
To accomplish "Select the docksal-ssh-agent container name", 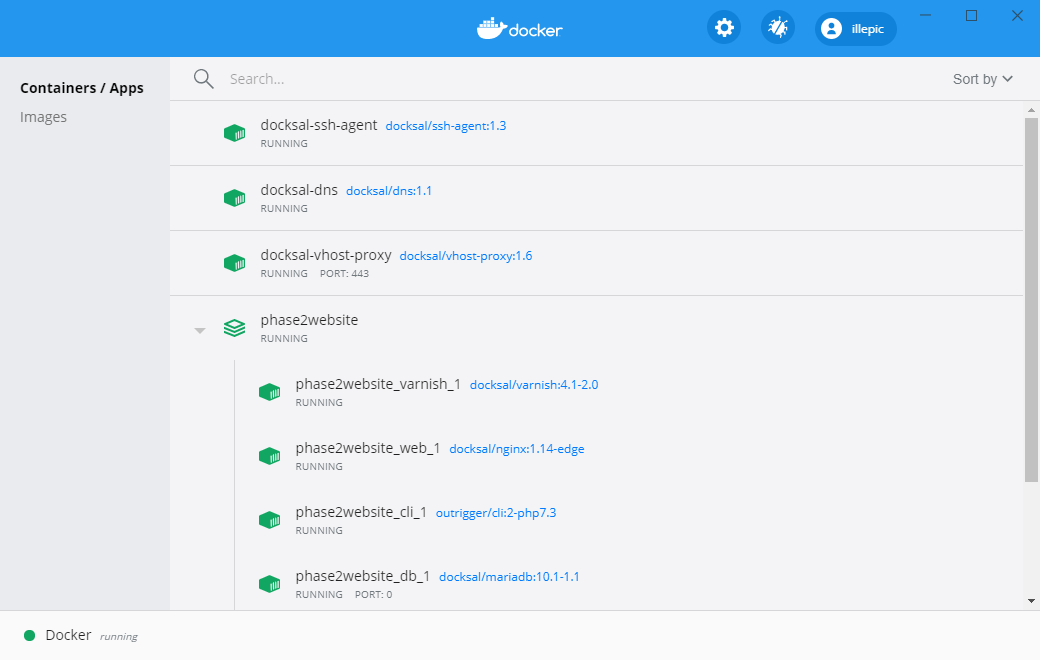I will (318, 125).
